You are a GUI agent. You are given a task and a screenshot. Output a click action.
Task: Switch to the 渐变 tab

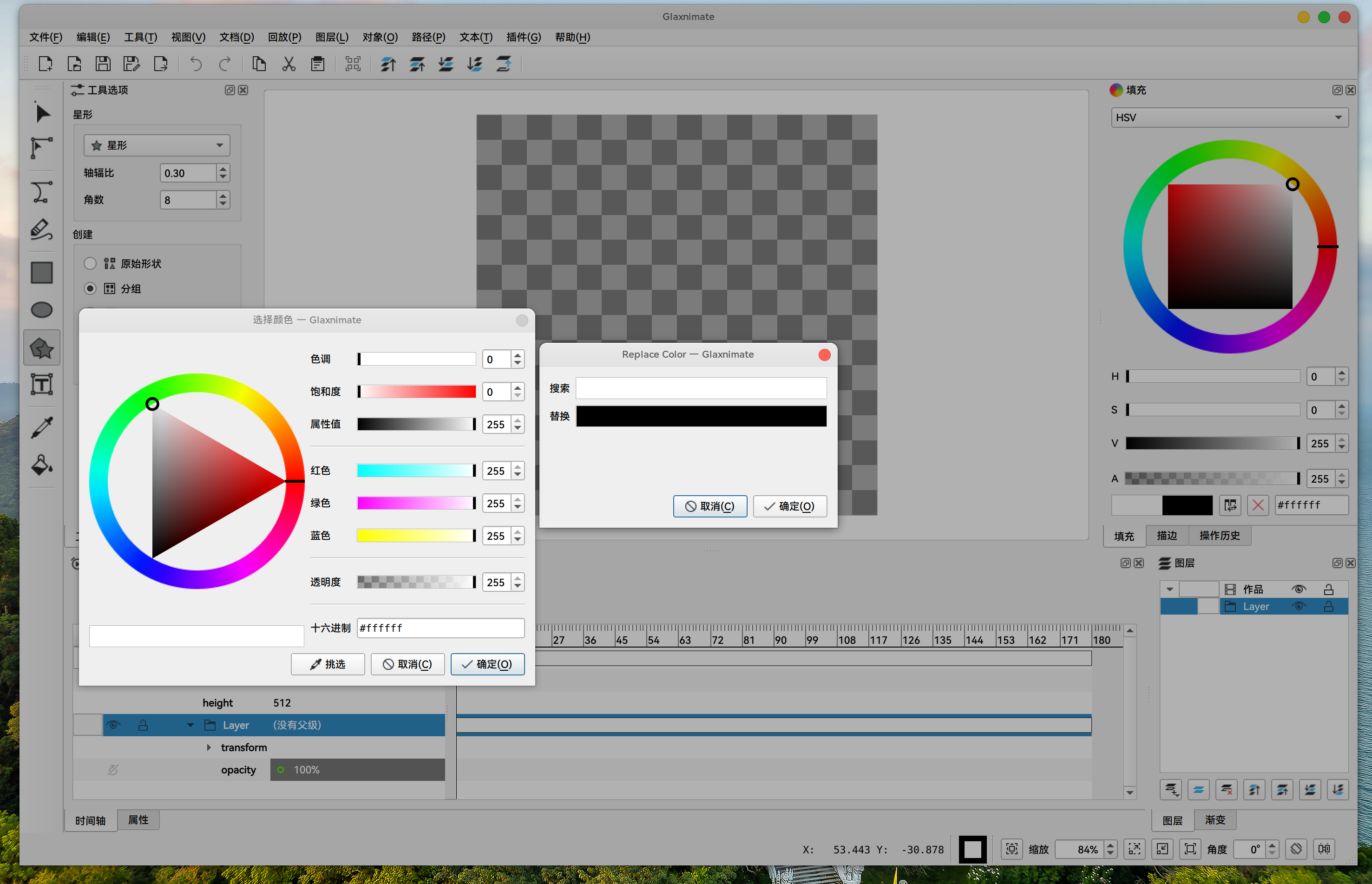[x=1214, y=820]
